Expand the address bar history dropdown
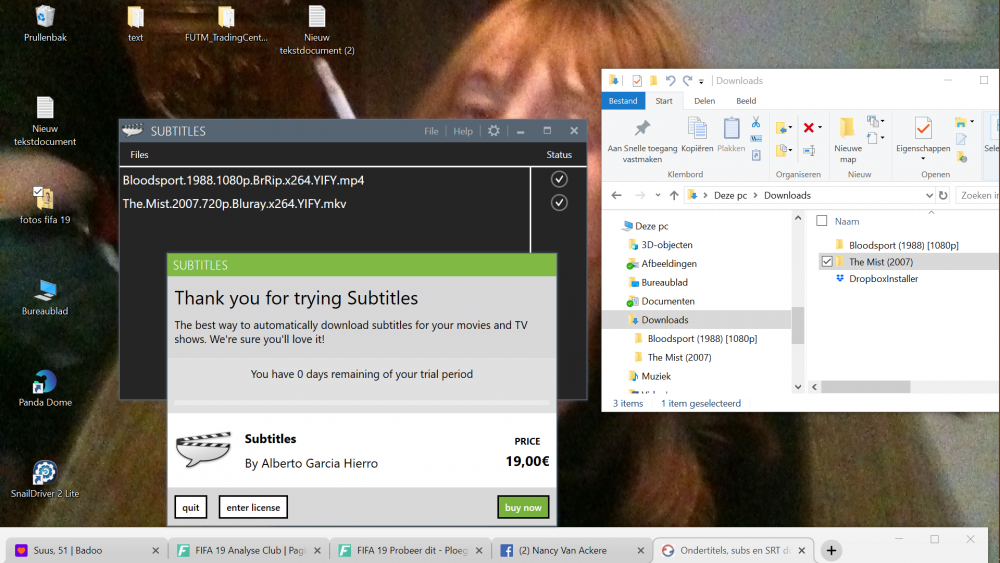 tap(928, 195)
